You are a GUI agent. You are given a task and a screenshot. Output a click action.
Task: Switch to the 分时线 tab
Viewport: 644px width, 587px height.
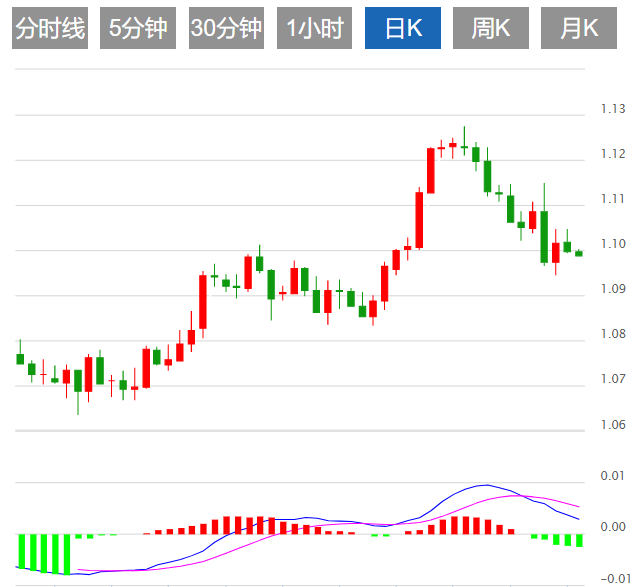click(x=50, y=28)
